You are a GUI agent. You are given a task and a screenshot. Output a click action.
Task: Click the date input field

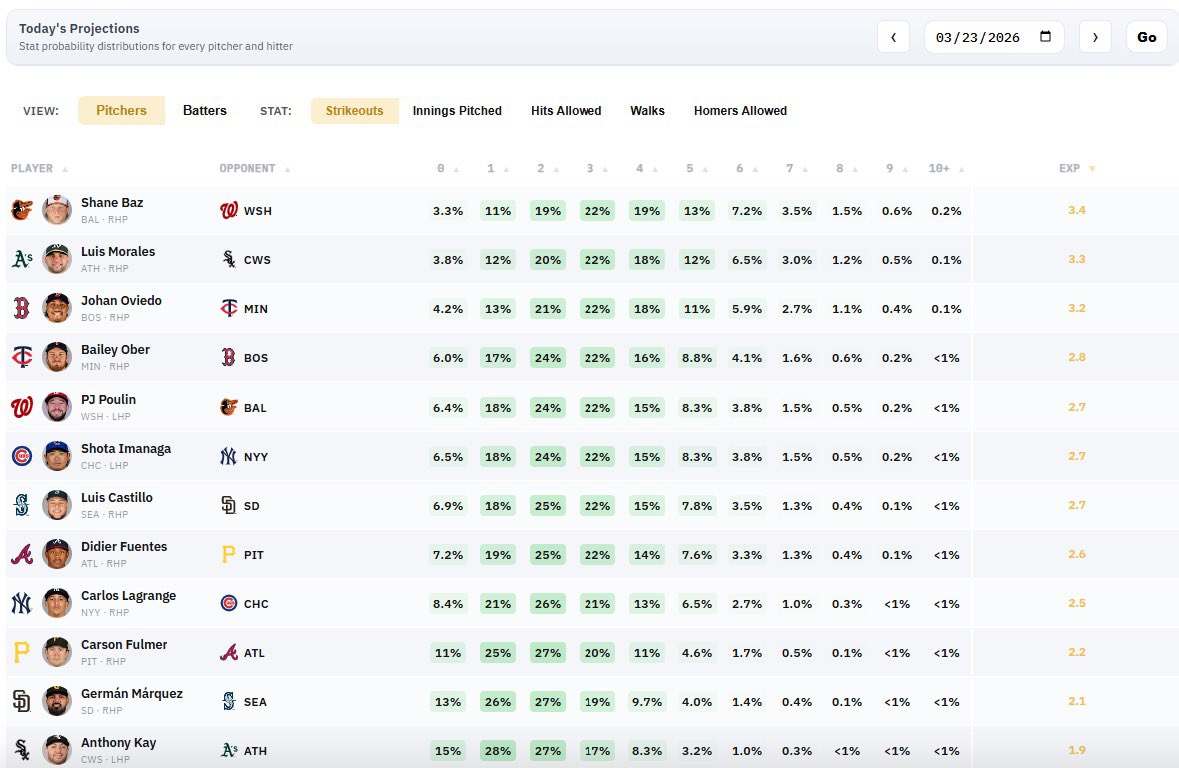point(980,37)
